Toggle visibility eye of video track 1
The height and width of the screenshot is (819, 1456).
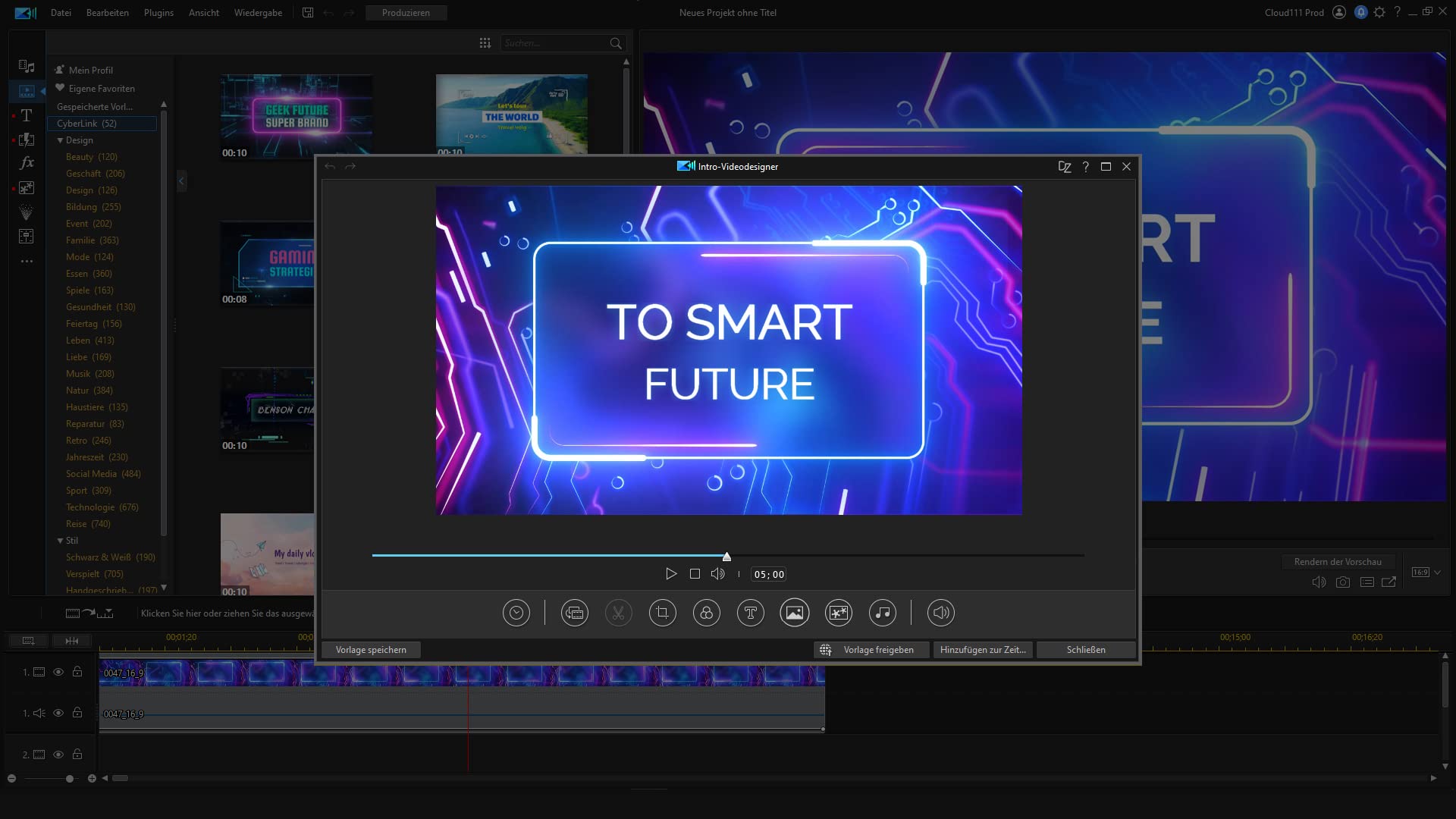[58, 672]
